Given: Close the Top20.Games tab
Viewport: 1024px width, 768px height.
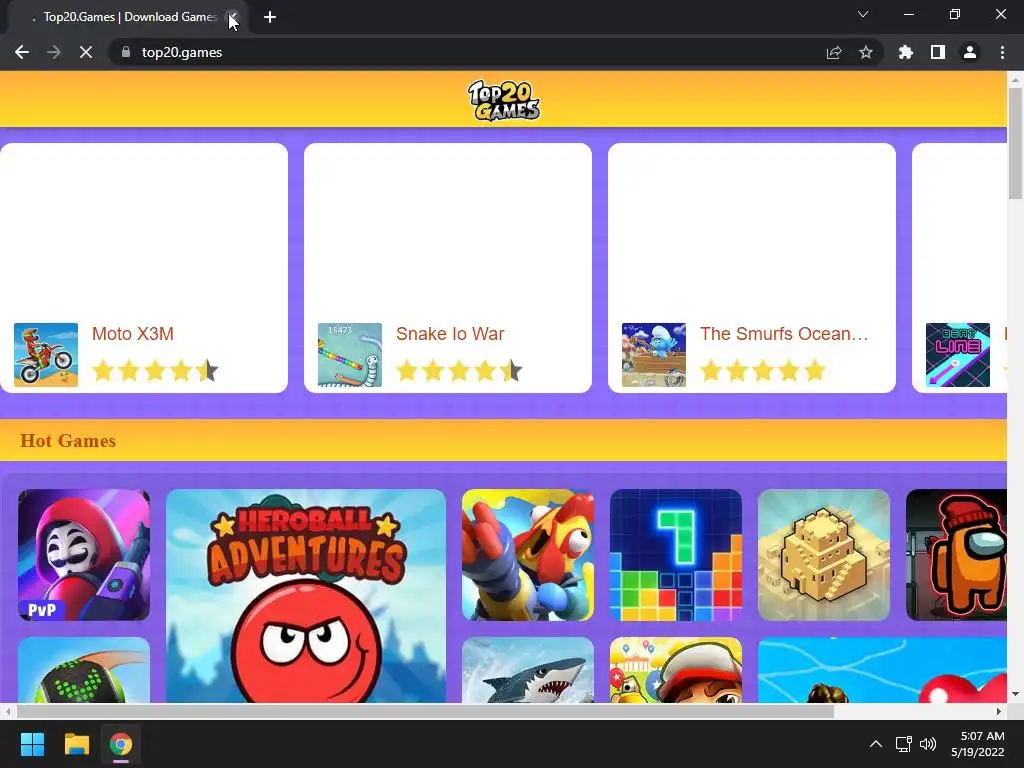Looking at the screenshot, I should 232,17.
